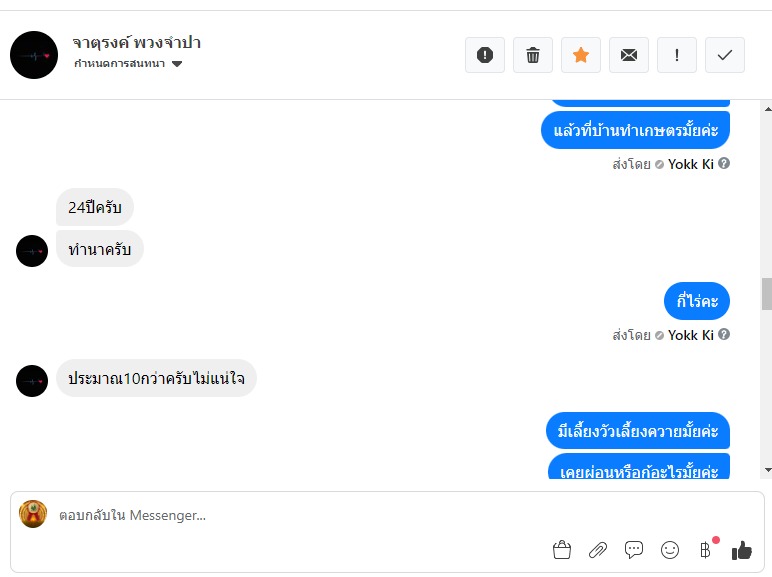Open the shopping bag order icon
This screenshot has height=577, width=772.
pyautogui.click(x=561, y=549)
